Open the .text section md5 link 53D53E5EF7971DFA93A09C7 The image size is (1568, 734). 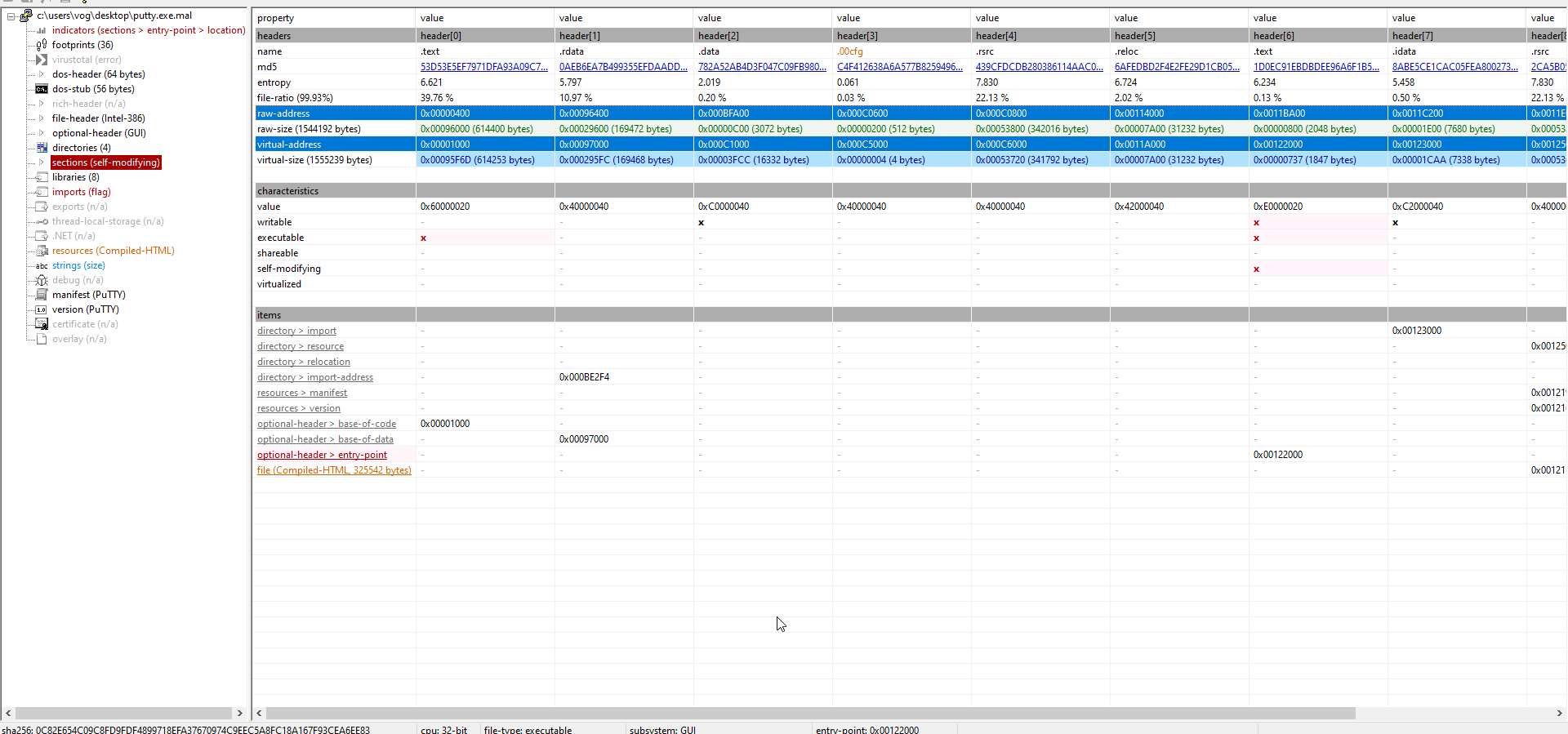(x=484, y=67)
